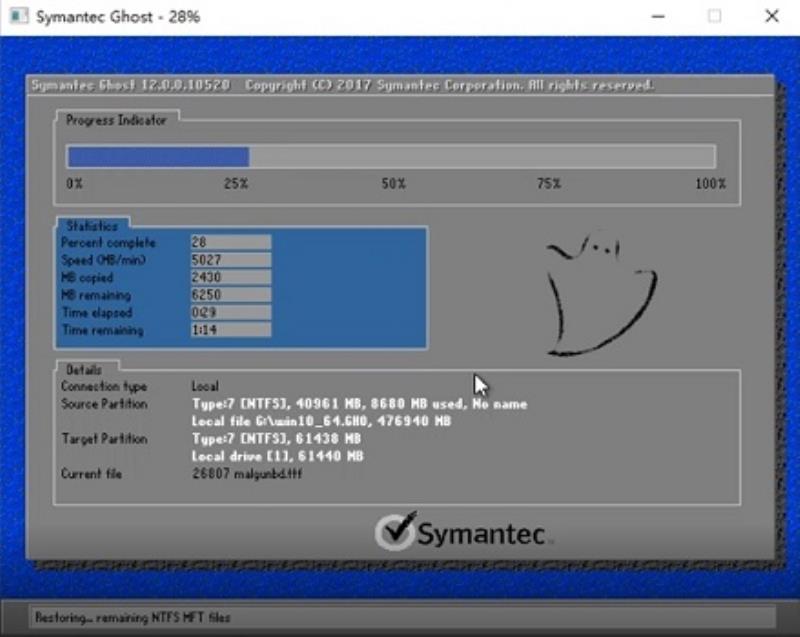Click the MB remaining label
The width and height of the screenshot is (800, 637).
coord(96,295)
